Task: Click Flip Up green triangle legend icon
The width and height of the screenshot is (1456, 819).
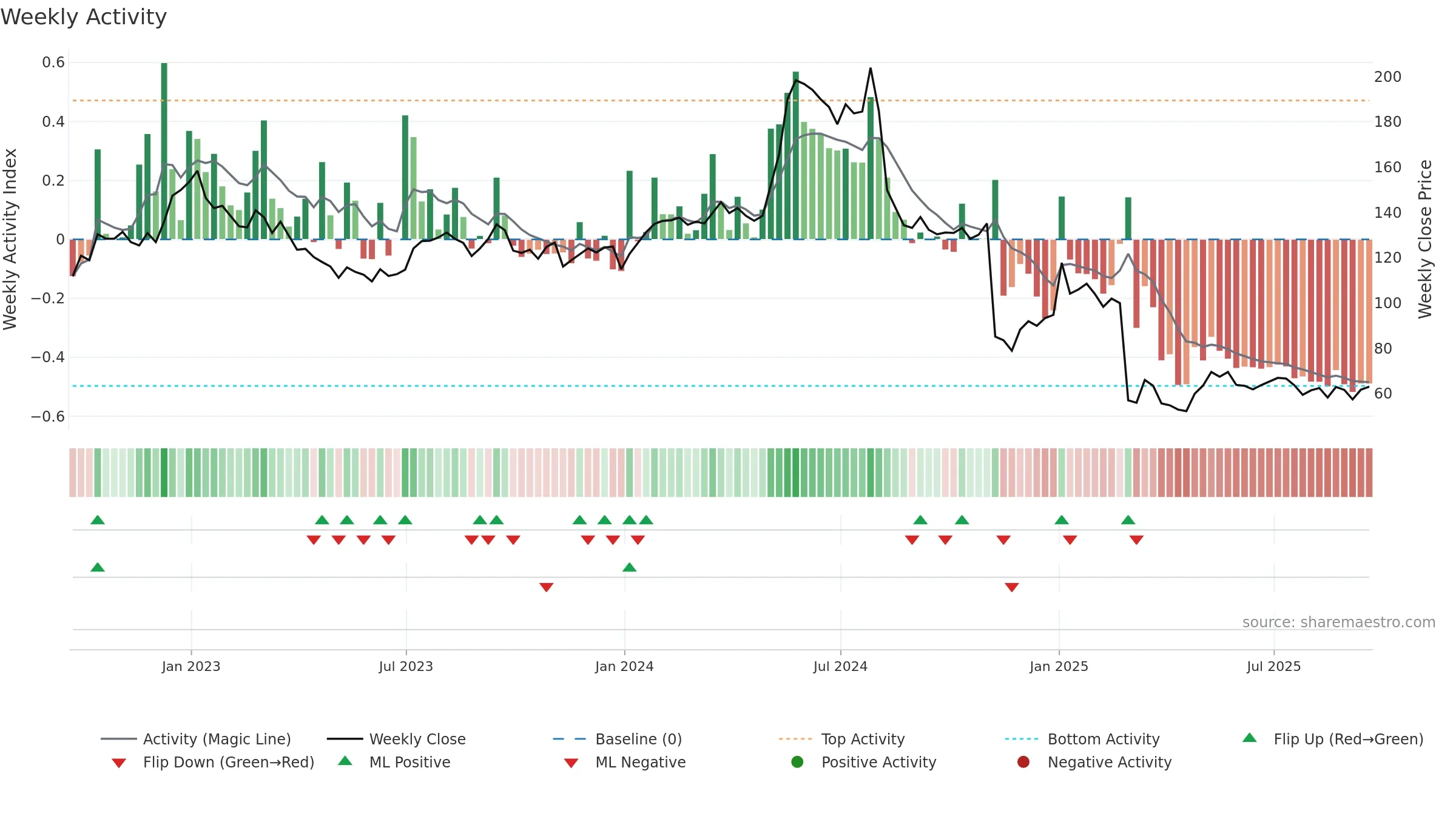Action: click(x=1250, y=738)
